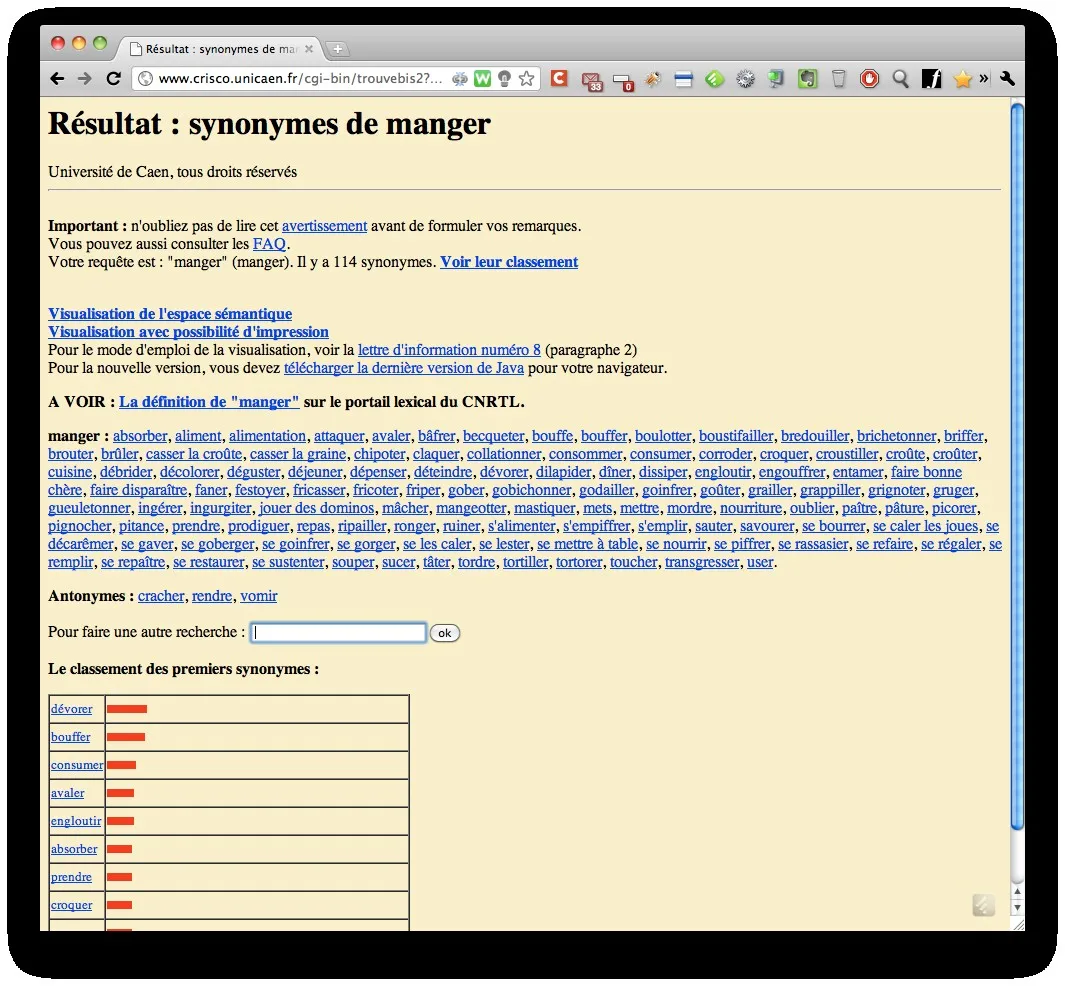
Task: Click 'engloutir' in the ranking table
Action: pos(76,821)
